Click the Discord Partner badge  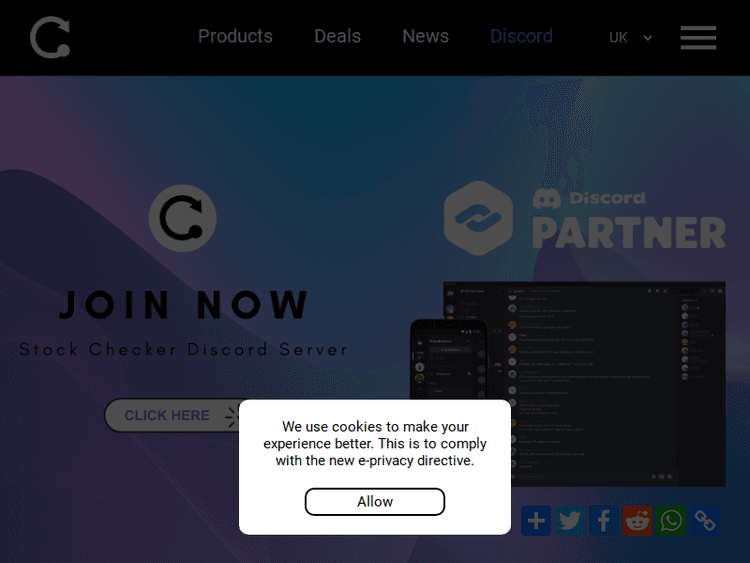[x=585, y=218]
